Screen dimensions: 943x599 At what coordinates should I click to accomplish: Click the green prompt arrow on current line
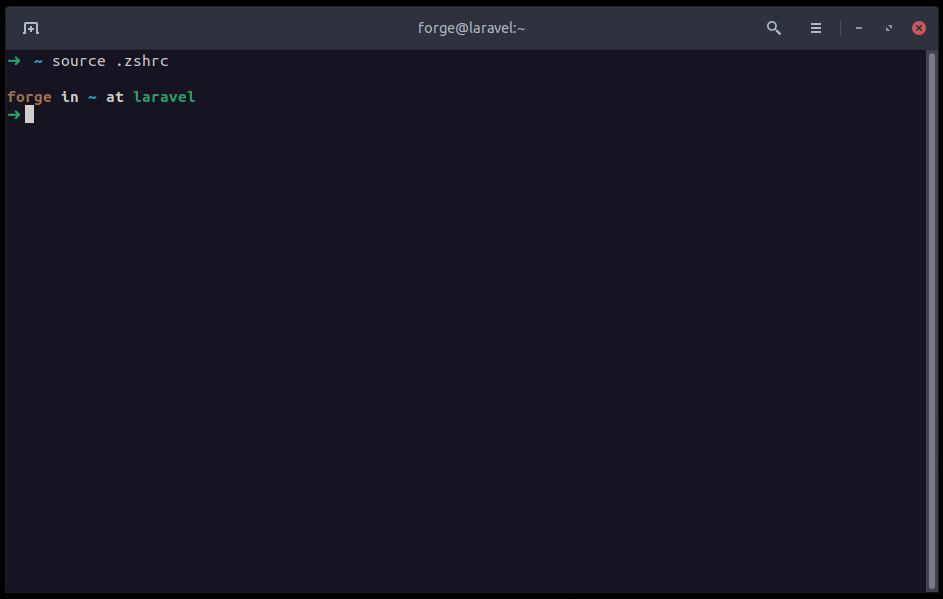pos(14,114)
